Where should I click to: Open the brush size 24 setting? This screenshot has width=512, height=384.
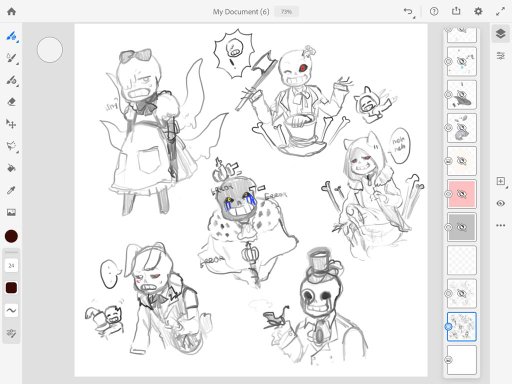[11, 266]
